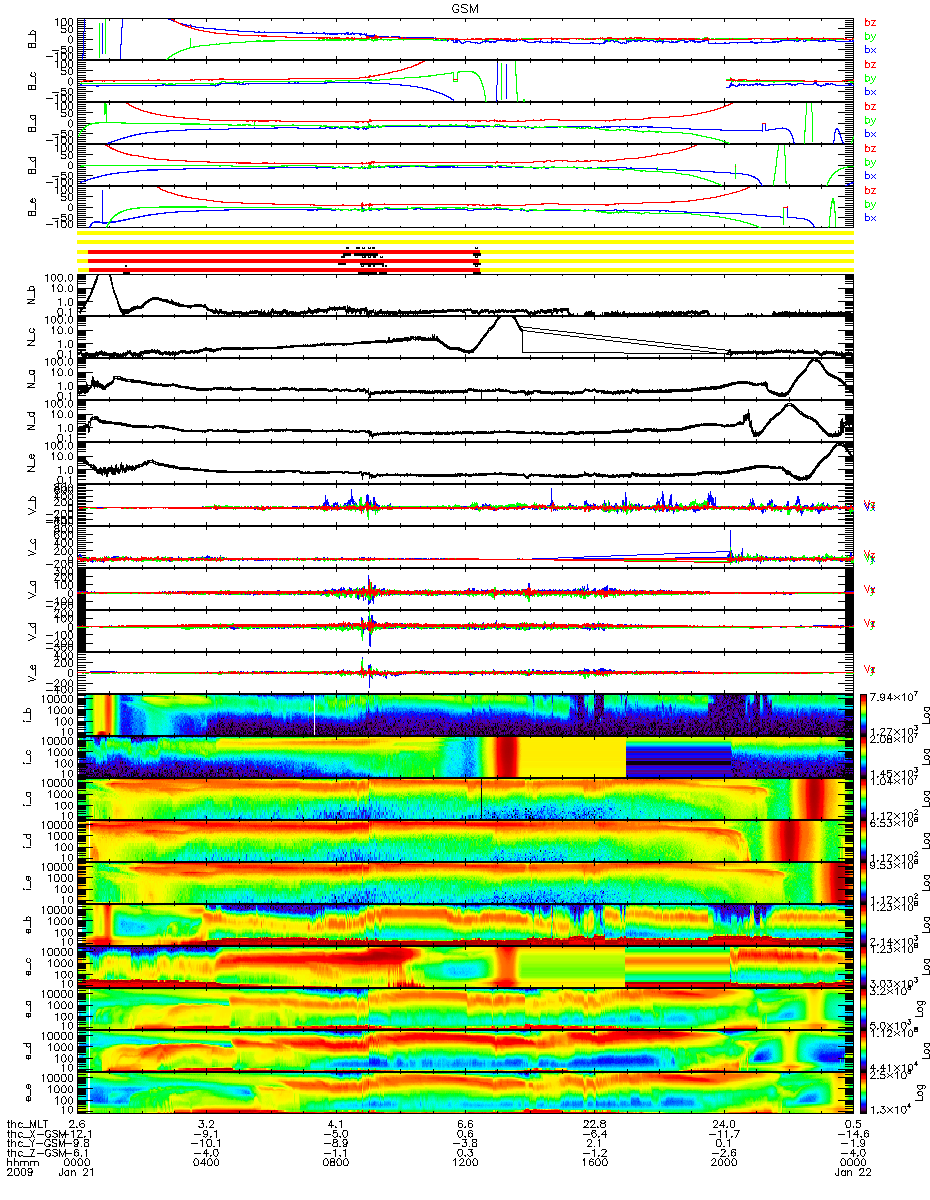Image resolution: width=930 pixels, height=1200 pixels.
Task: Select the N_a axis label
Action: click(x=32, y=379)
